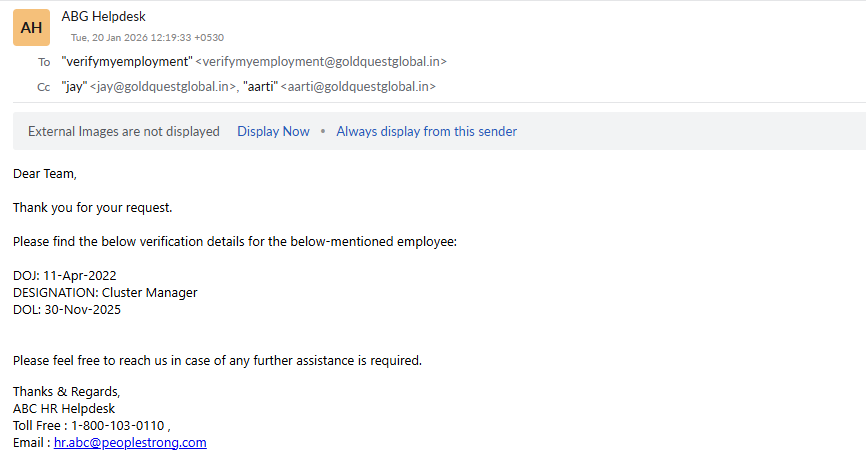Click the Dear Team greeting line
Screen dimensions: 866x462
44,174
